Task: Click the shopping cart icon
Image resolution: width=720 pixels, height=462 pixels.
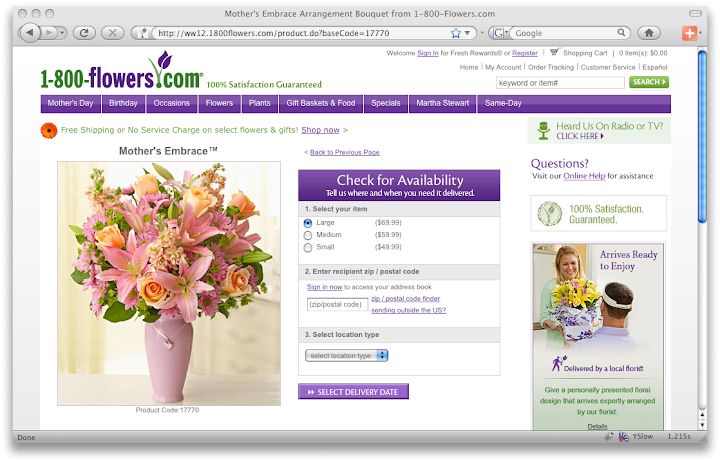Action: [555, 52]
